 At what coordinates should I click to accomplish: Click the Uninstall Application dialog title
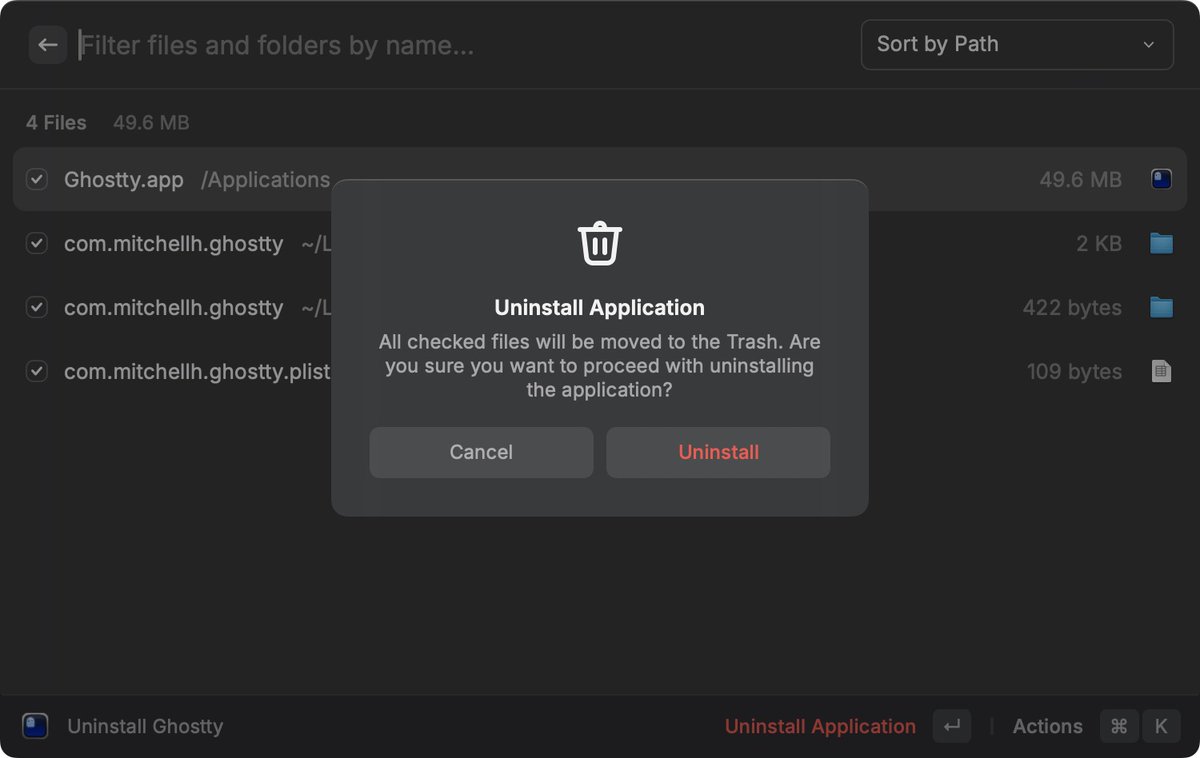tap(600, 307)
